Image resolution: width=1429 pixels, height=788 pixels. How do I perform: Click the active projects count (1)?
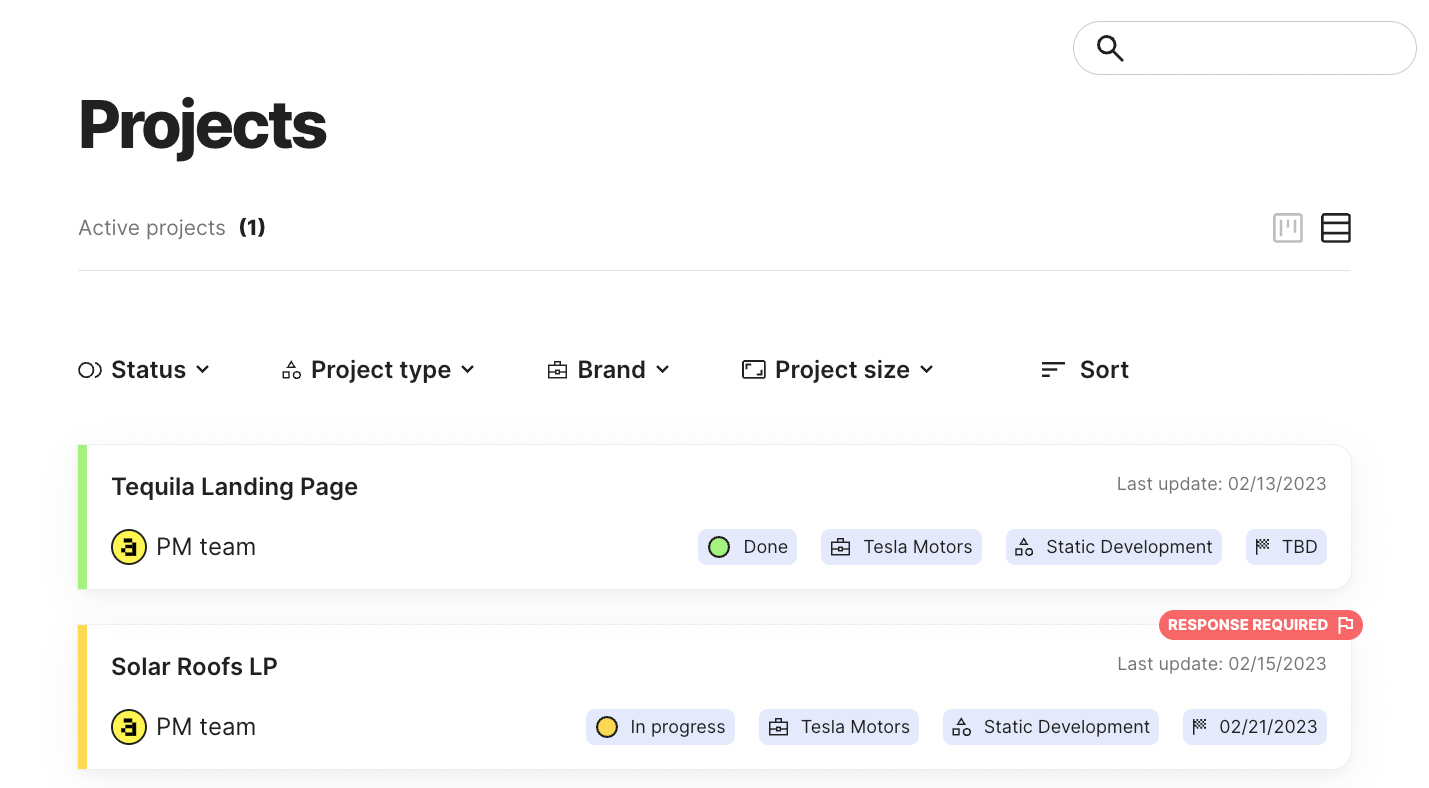point(252,228)
